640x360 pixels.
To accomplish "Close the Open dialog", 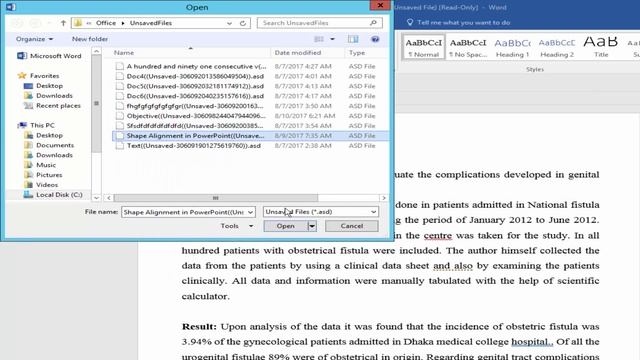I will [x=380, y=5].
